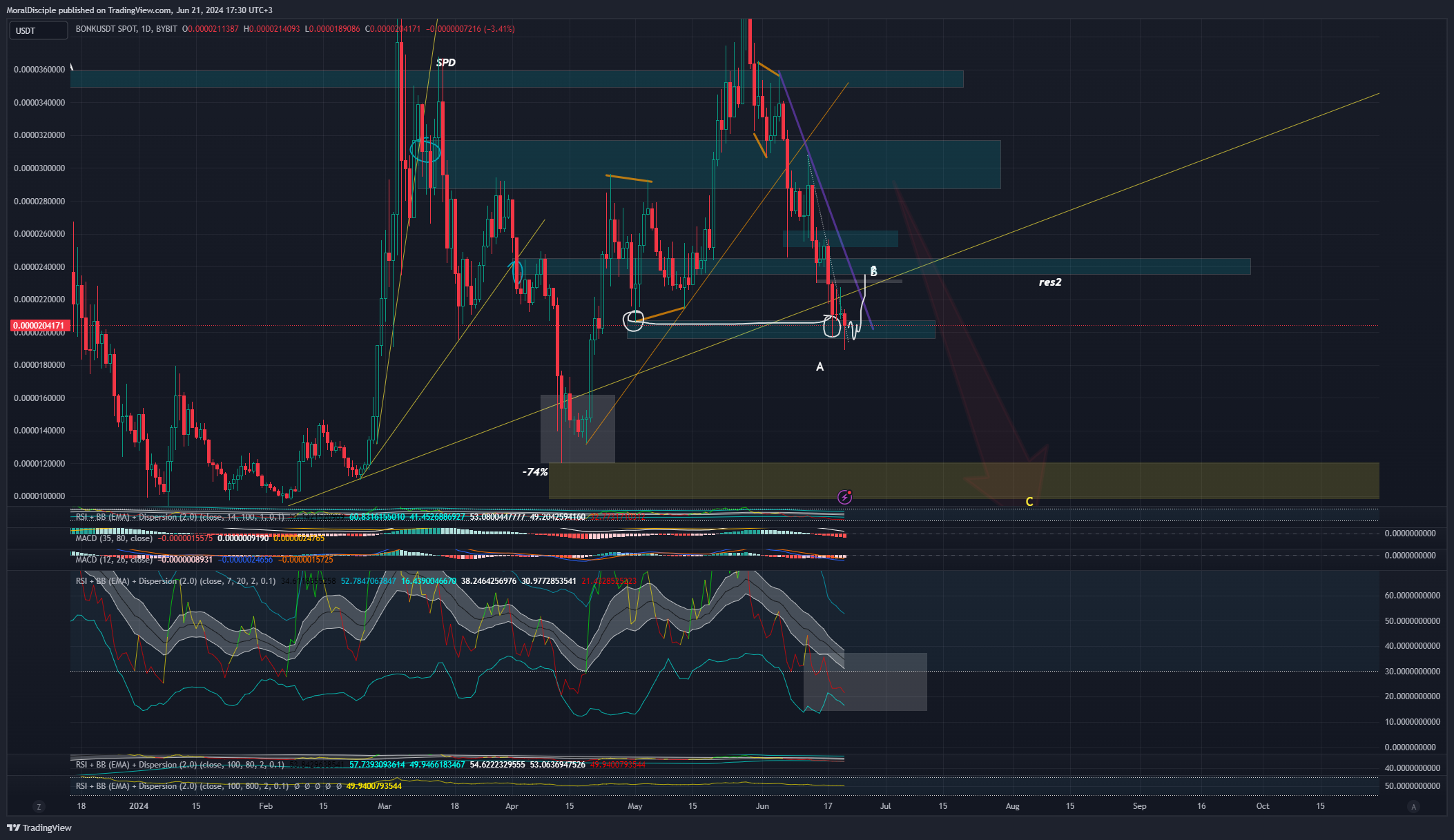Click the high value H0.0000214093

(271, 29)
